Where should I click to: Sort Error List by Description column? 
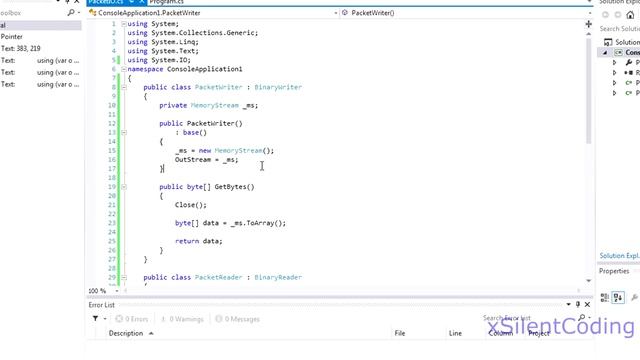(x=126, y=333)
